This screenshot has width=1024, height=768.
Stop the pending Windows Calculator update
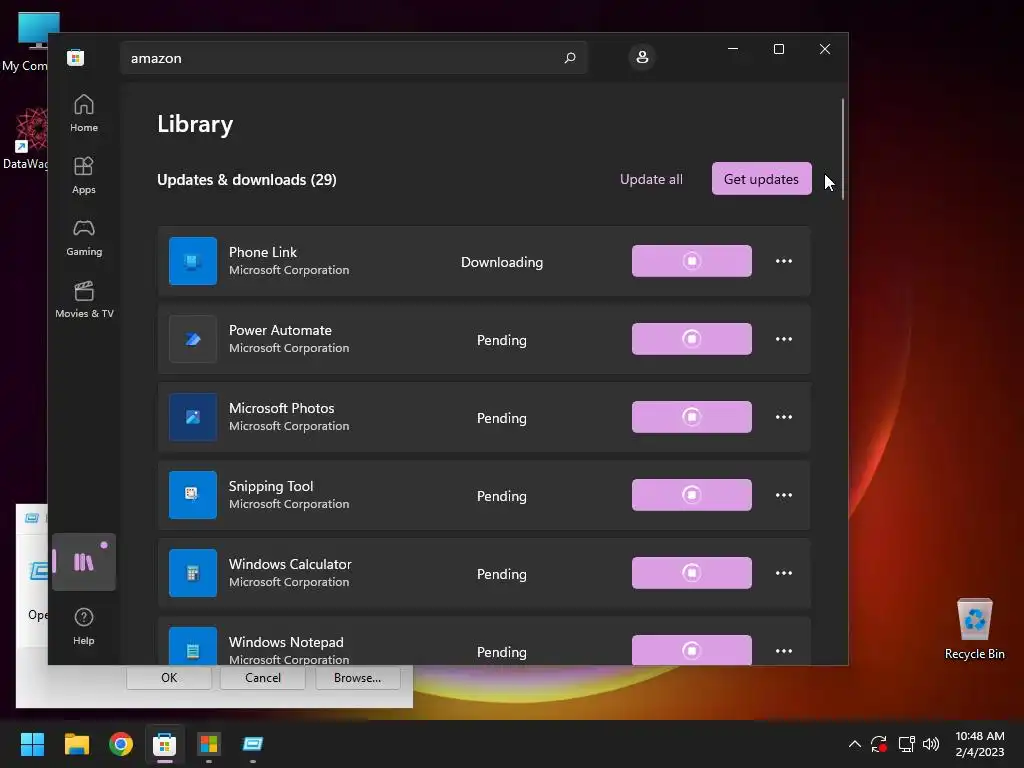click(x=692, y=573)
